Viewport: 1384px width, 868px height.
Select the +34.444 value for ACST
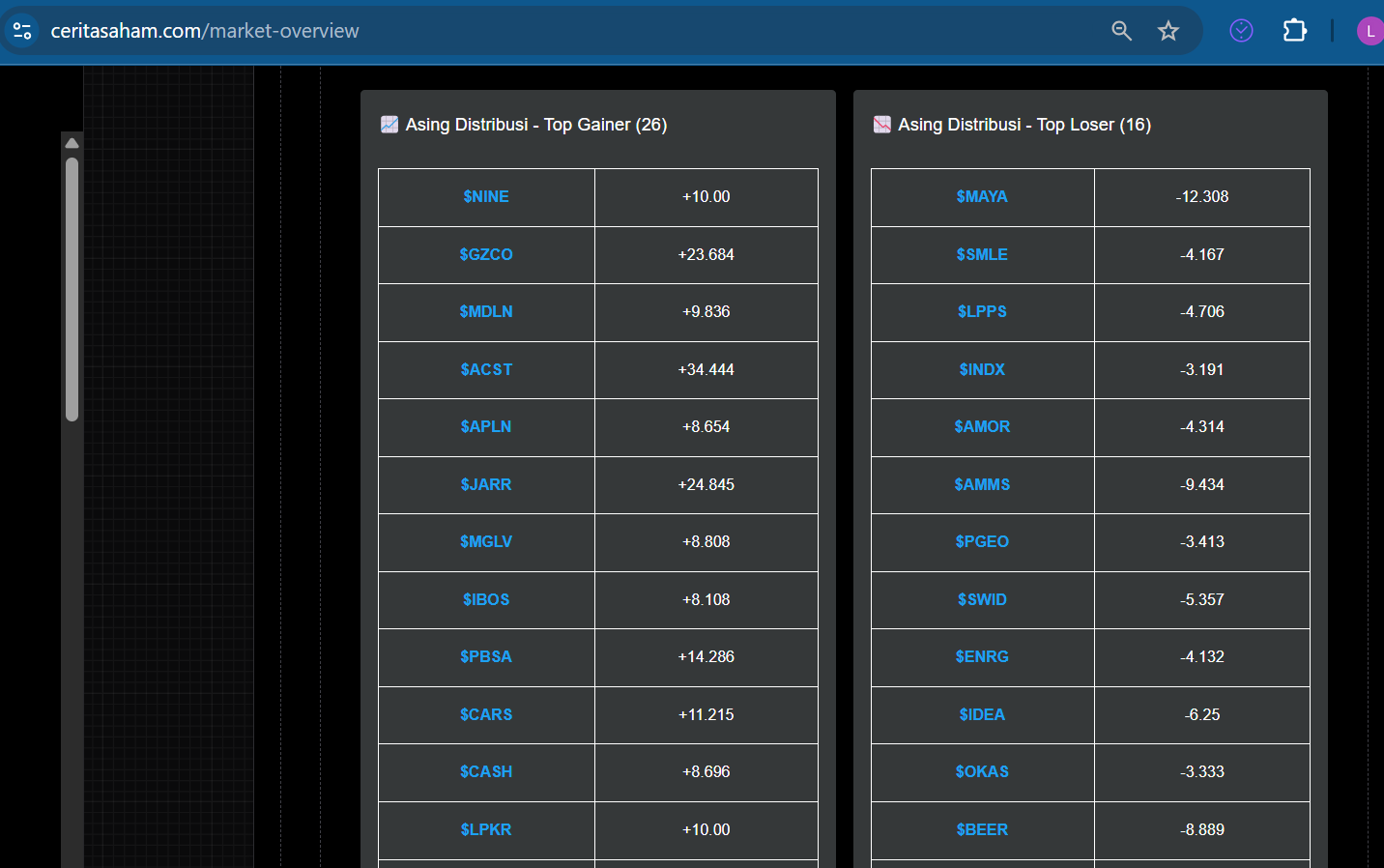[x=706, y=369]
